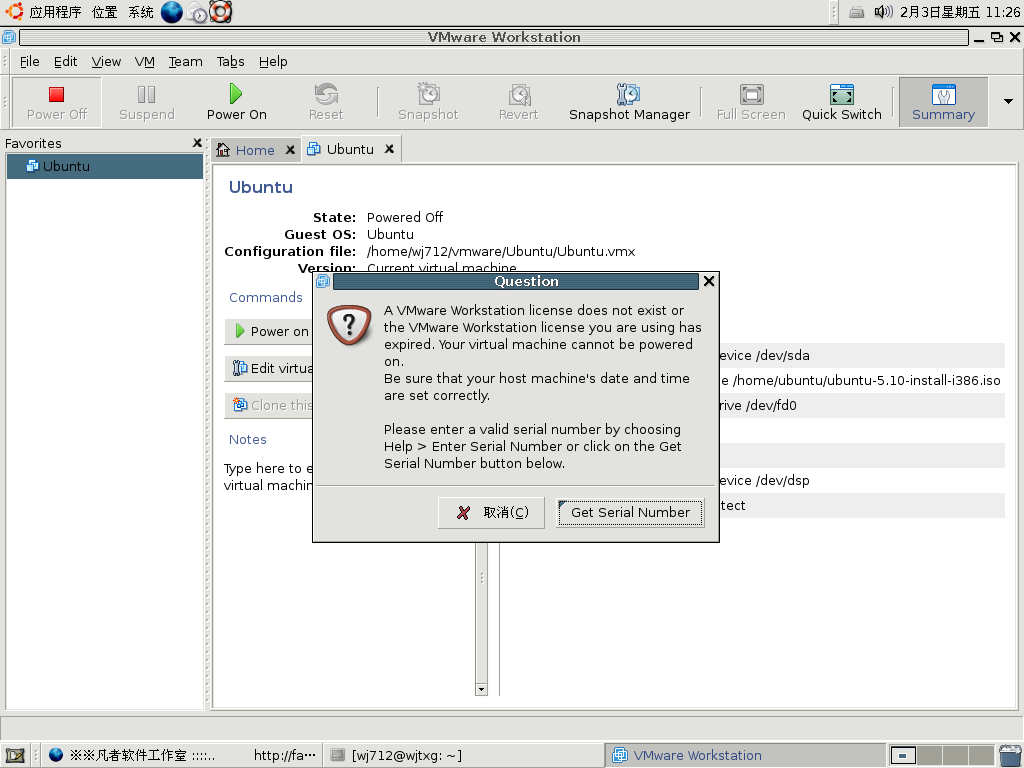Click the Suspend toolbar icon
This screenshot has height=768, width=1024.
146,102
